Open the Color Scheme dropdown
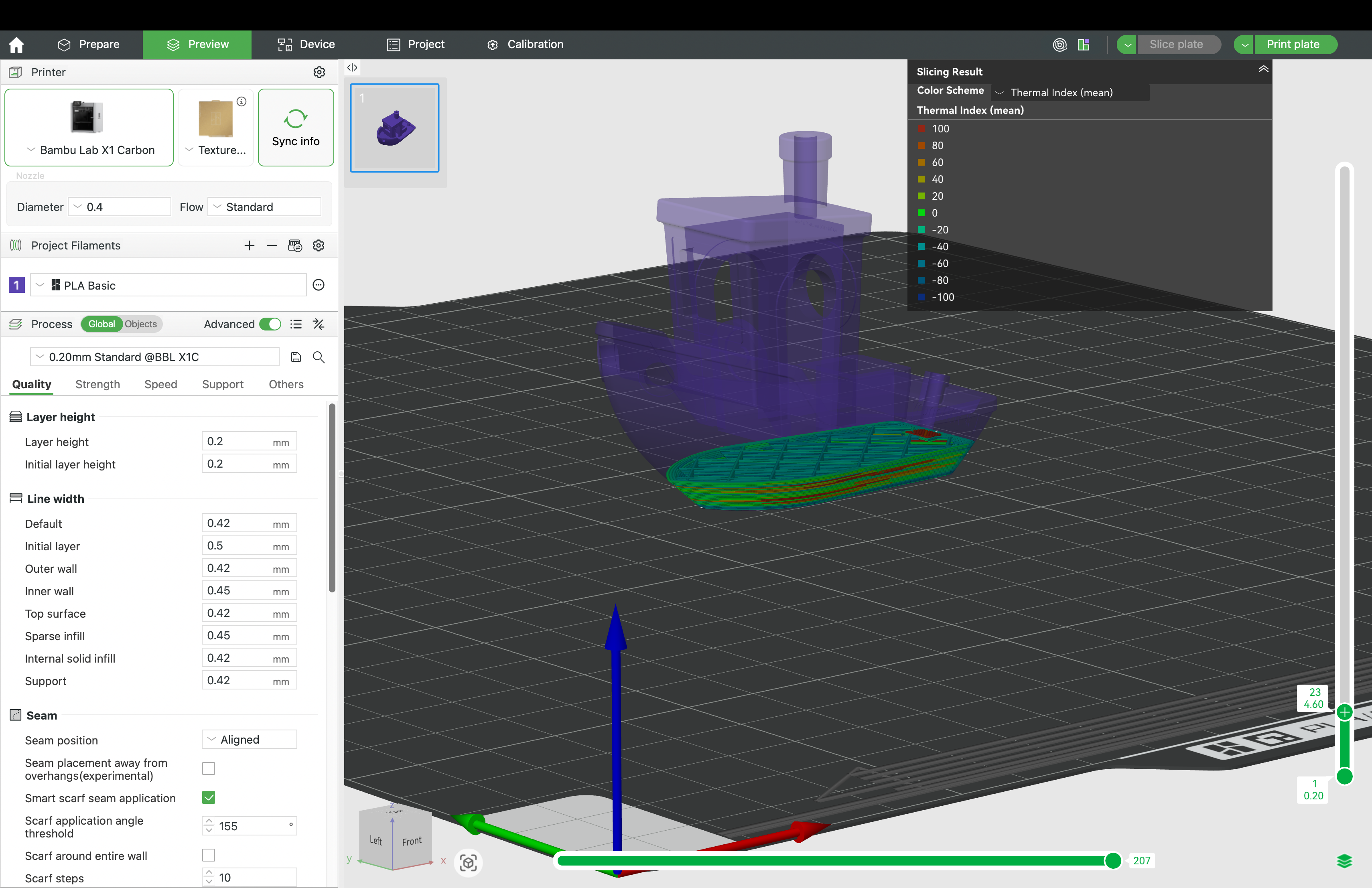This screenshot has width=1372, height=888. click(1070, 92)
